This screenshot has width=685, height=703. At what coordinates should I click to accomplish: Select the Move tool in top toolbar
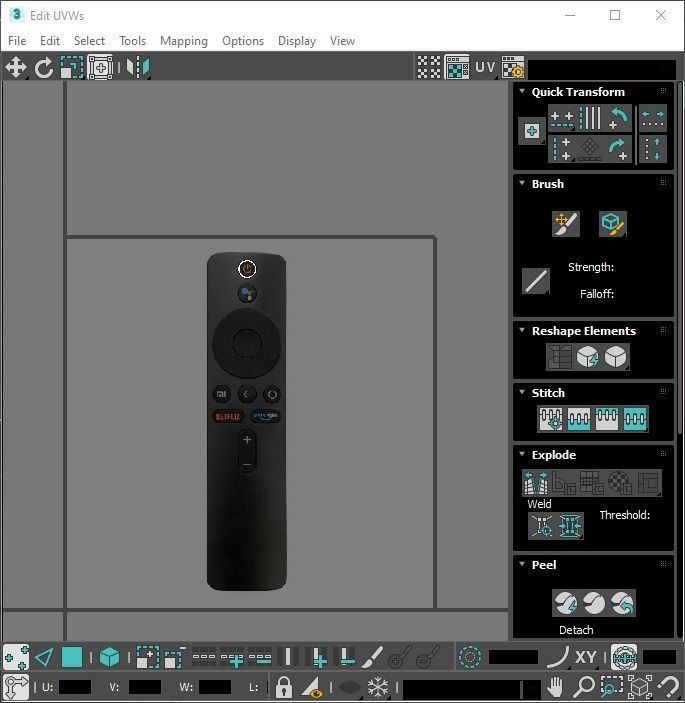point(16,68)
